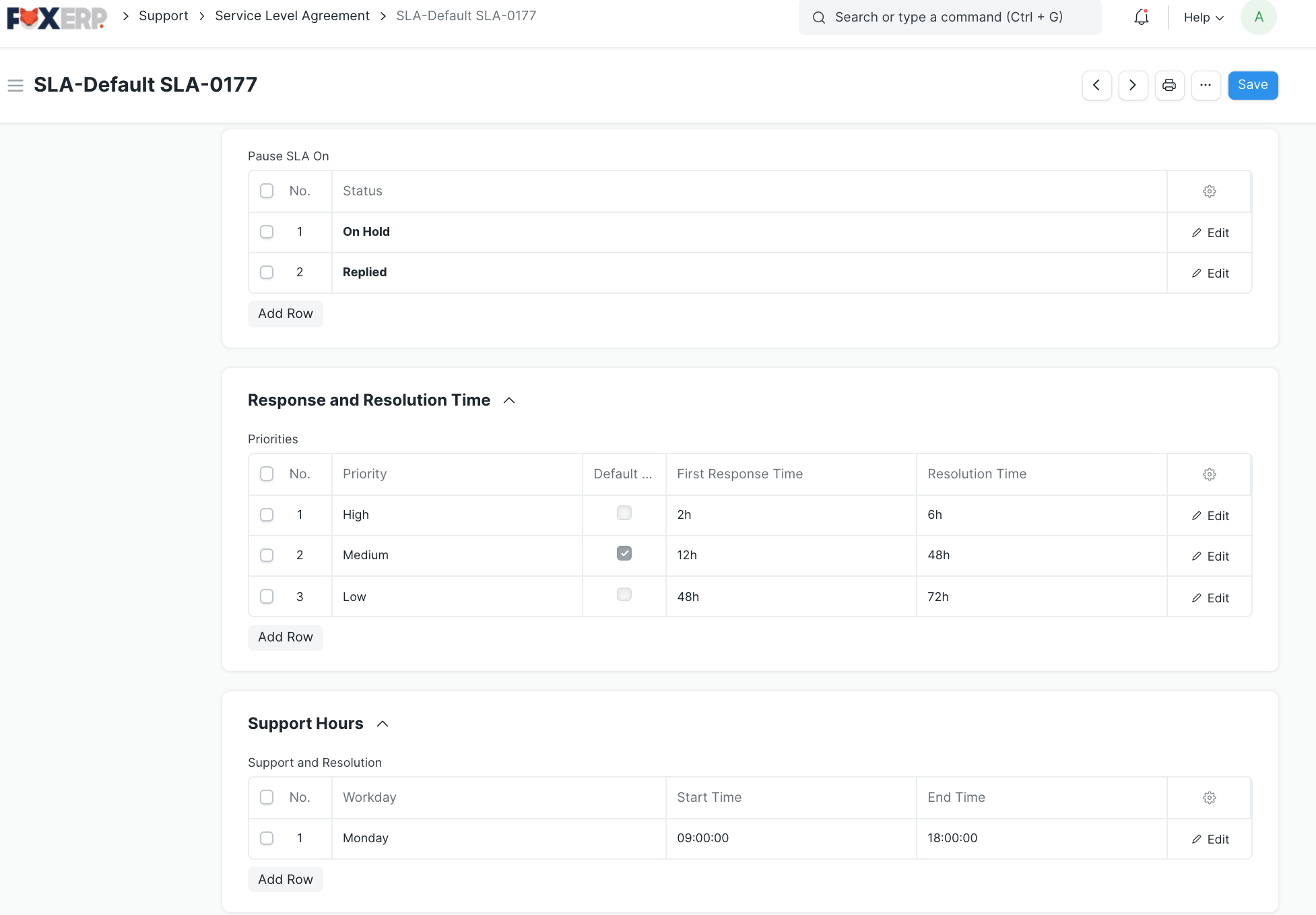
Task: Open the three-dots more options menu
Action: click(x=1206, y=85)
